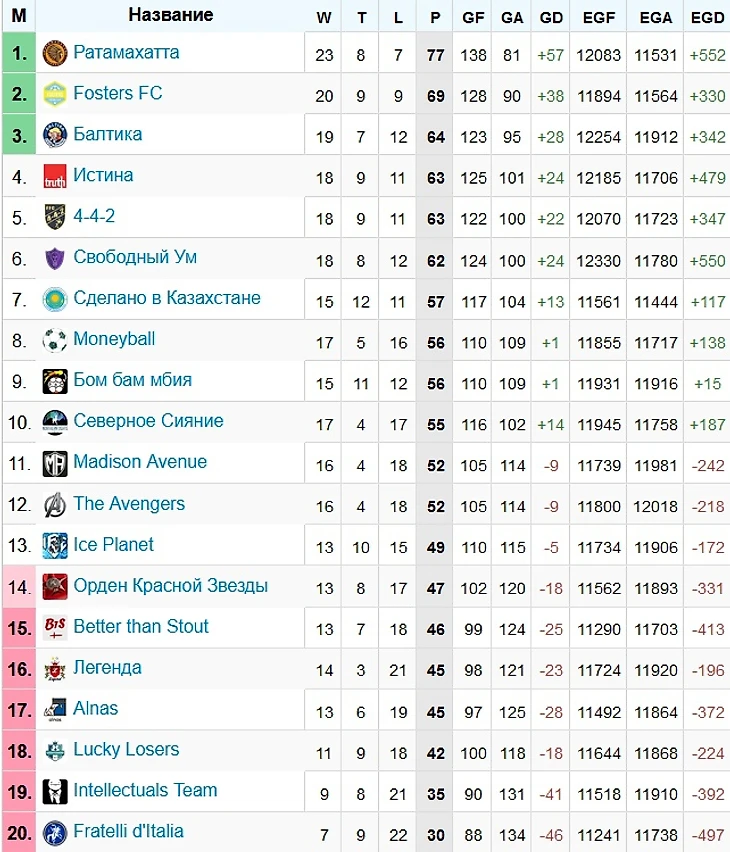
Task: Open the Свободный Ум team page
Action: tap(135, 257)
